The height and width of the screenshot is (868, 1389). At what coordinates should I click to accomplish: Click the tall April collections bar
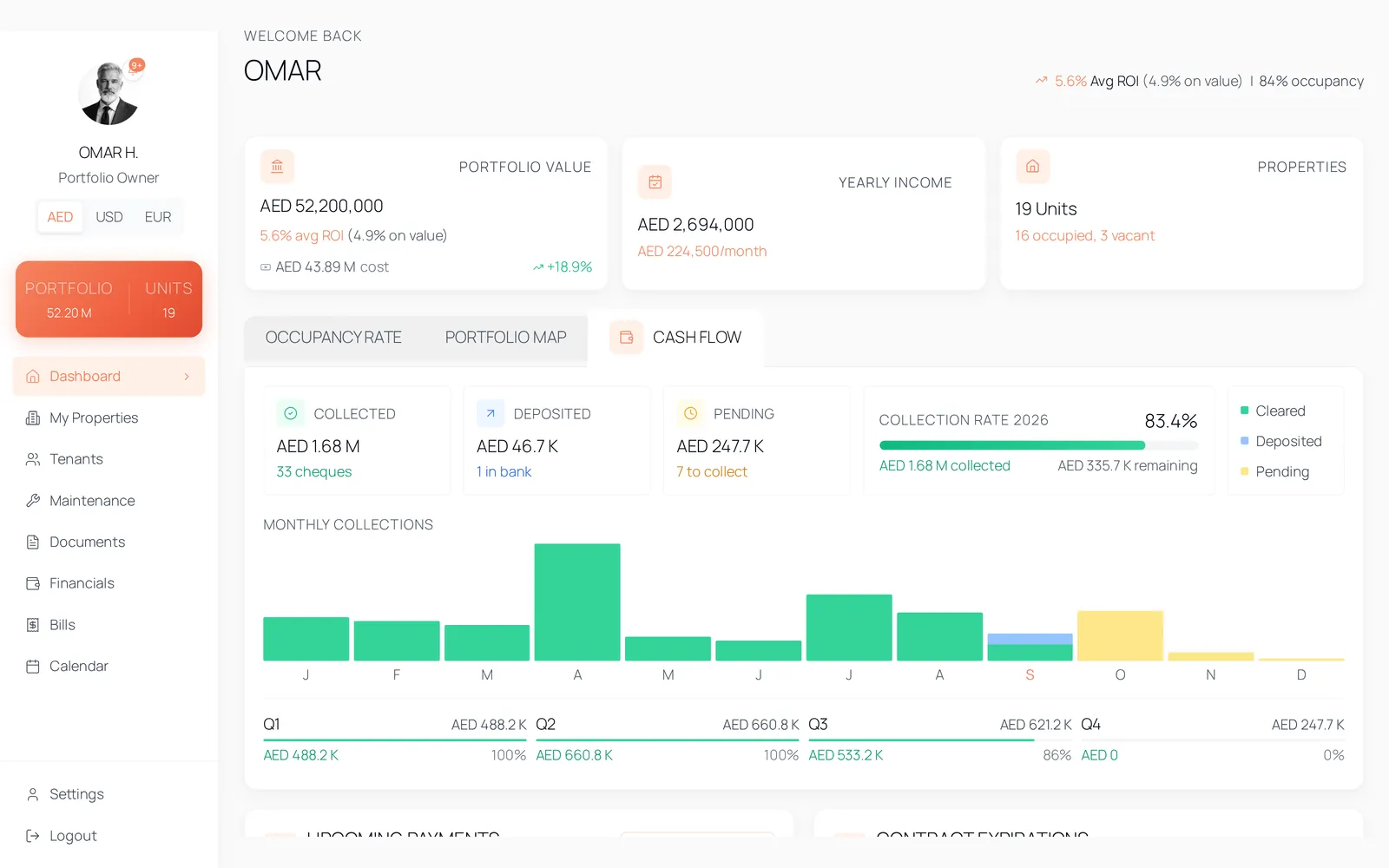click(x=577, y=602)
